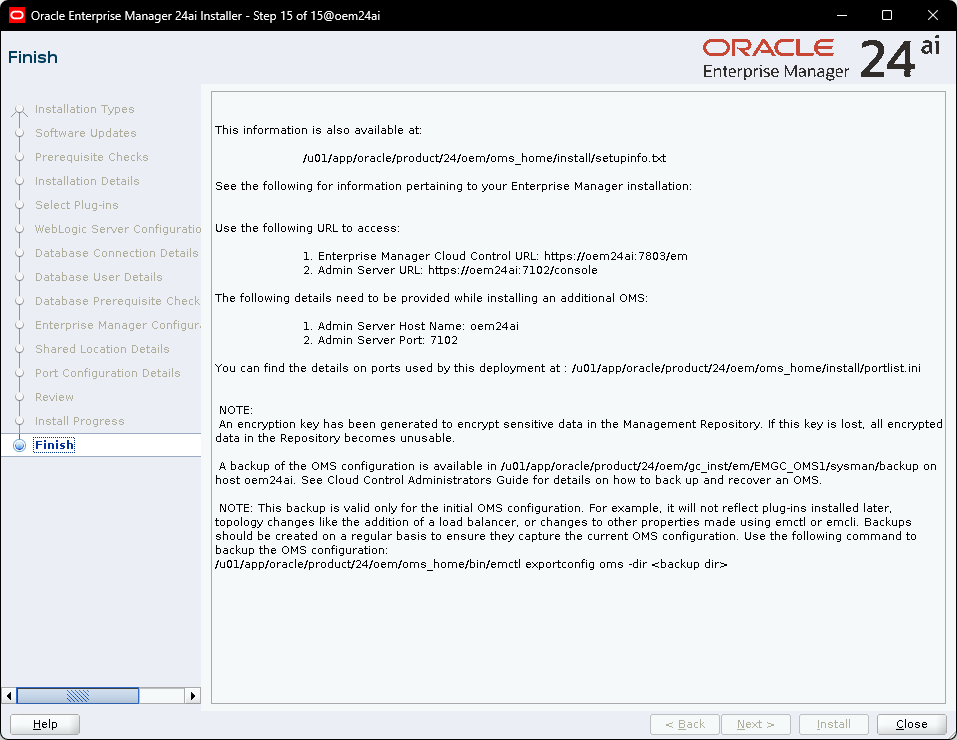Select the Prerequisite Checks step
This screenshot has width=957, height=740.
tap(91, 157)
